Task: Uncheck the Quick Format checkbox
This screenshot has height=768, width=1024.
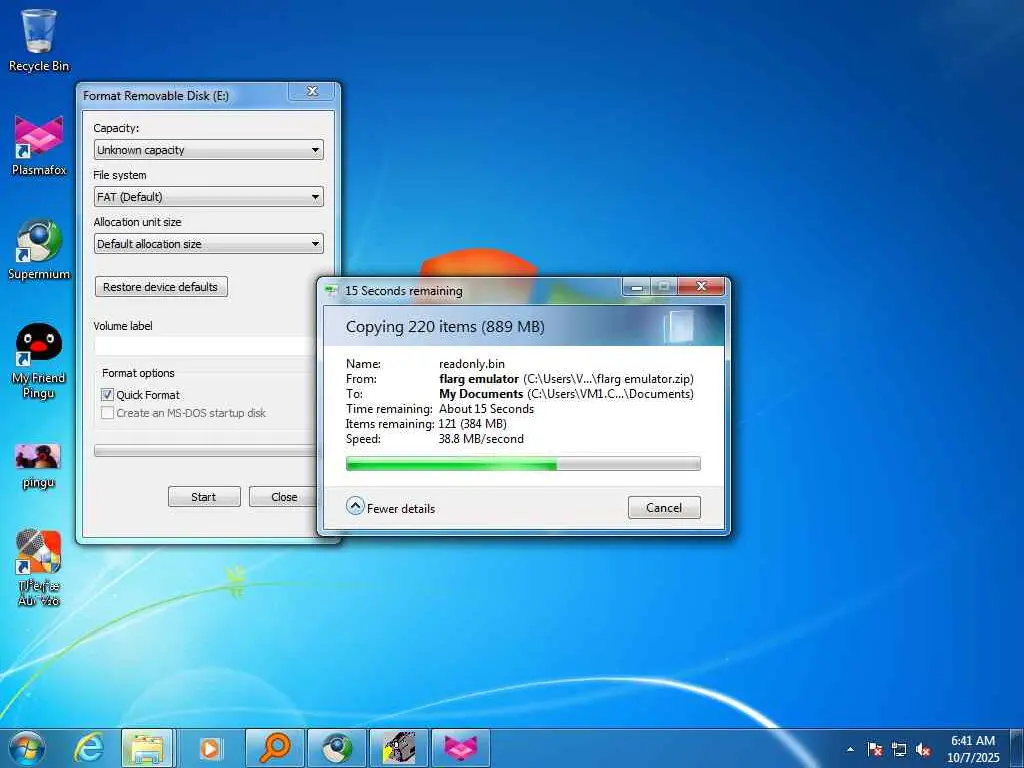Action: [108, 394]
